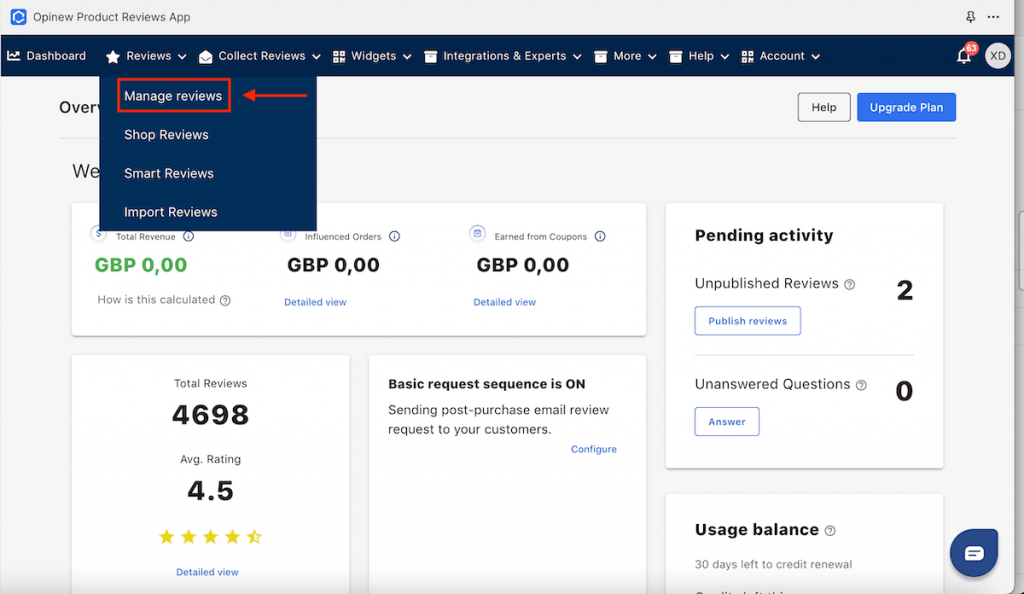The width and height of the screenshot is (1024, 594).
Task: Click info icon beside Earned from Coupons
Action: 600,237
